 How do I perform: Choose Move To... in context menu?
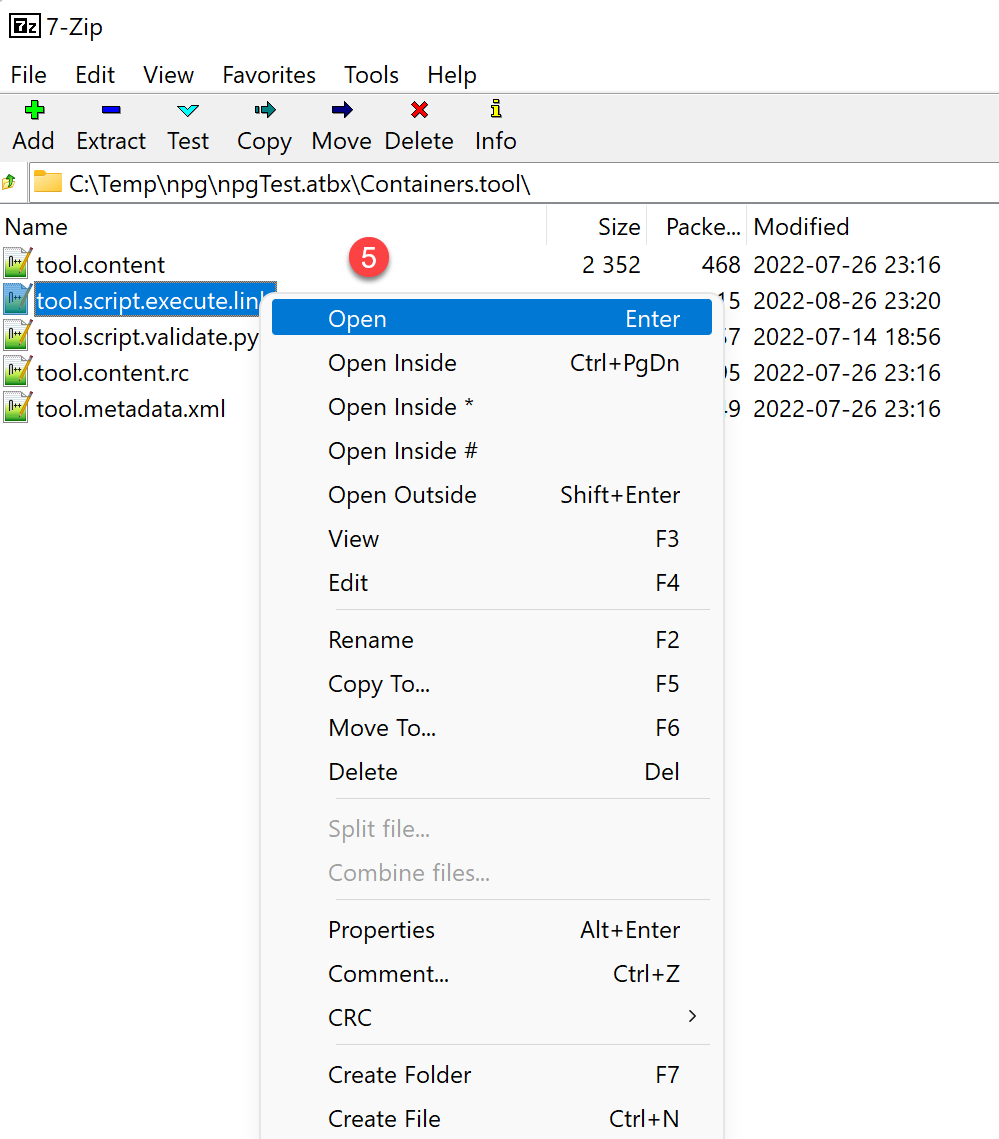tap(492, 728)
